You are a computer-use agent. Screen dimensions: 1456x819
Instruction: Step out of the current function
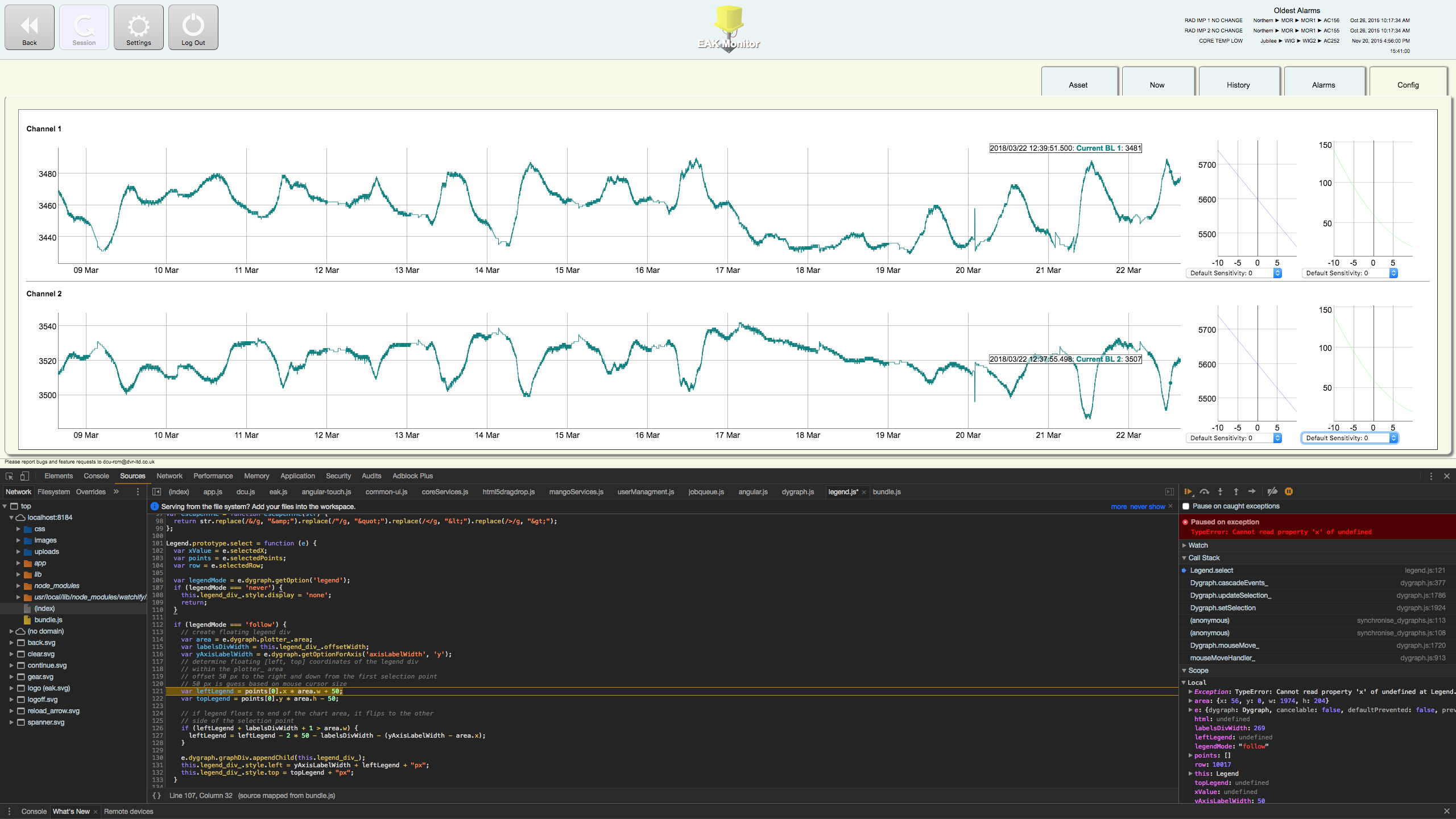[x=1235, y=491]
